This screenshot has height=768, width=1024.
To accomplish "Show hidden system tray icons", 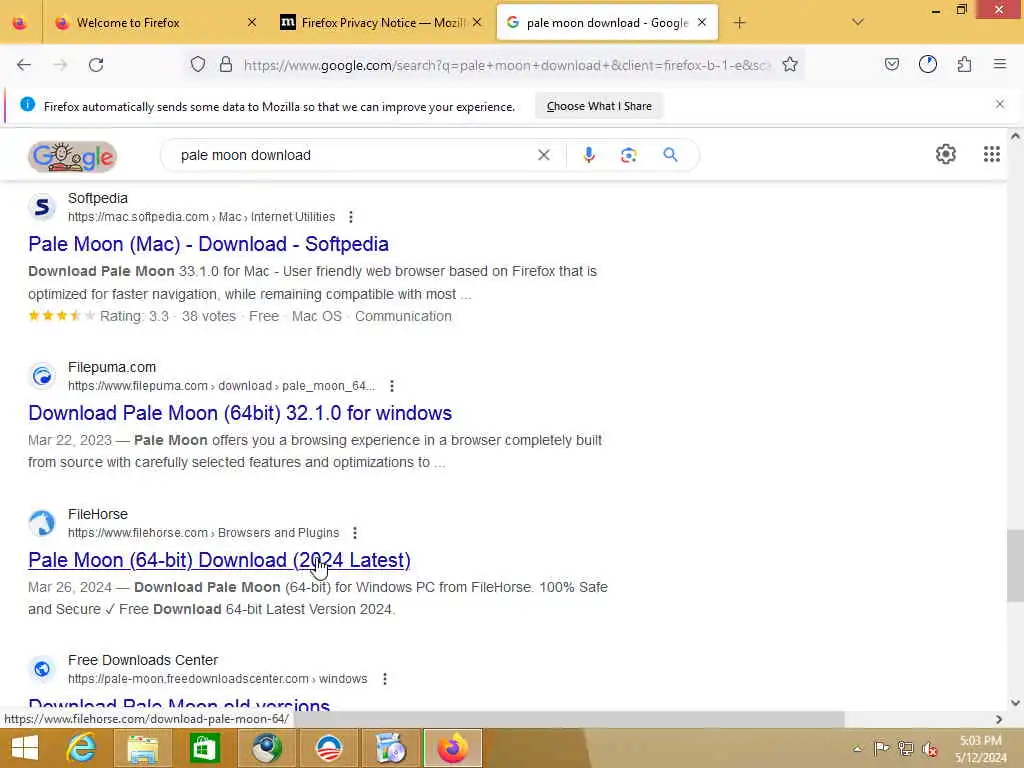I will pos(857,749).
